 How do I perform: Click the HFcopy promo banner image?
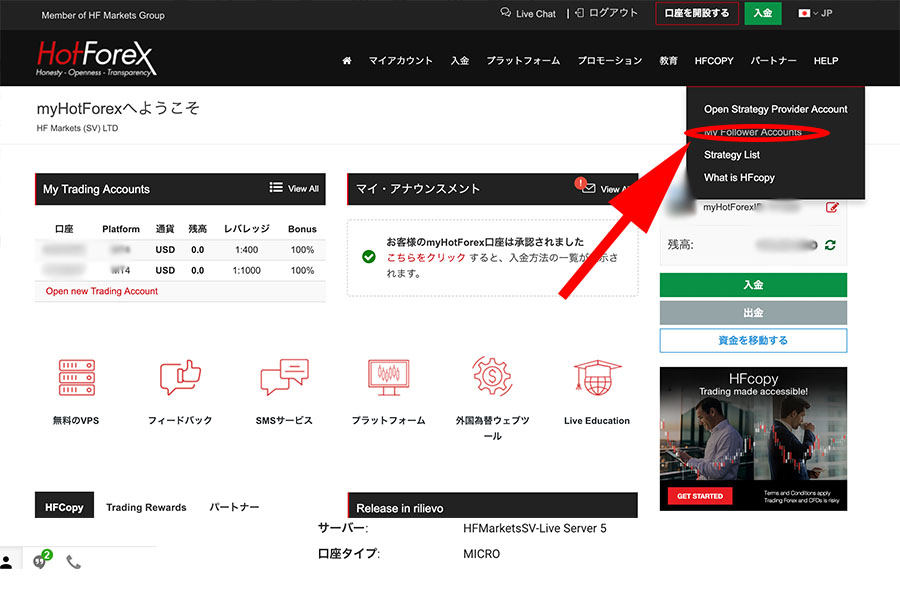point(753,439)
